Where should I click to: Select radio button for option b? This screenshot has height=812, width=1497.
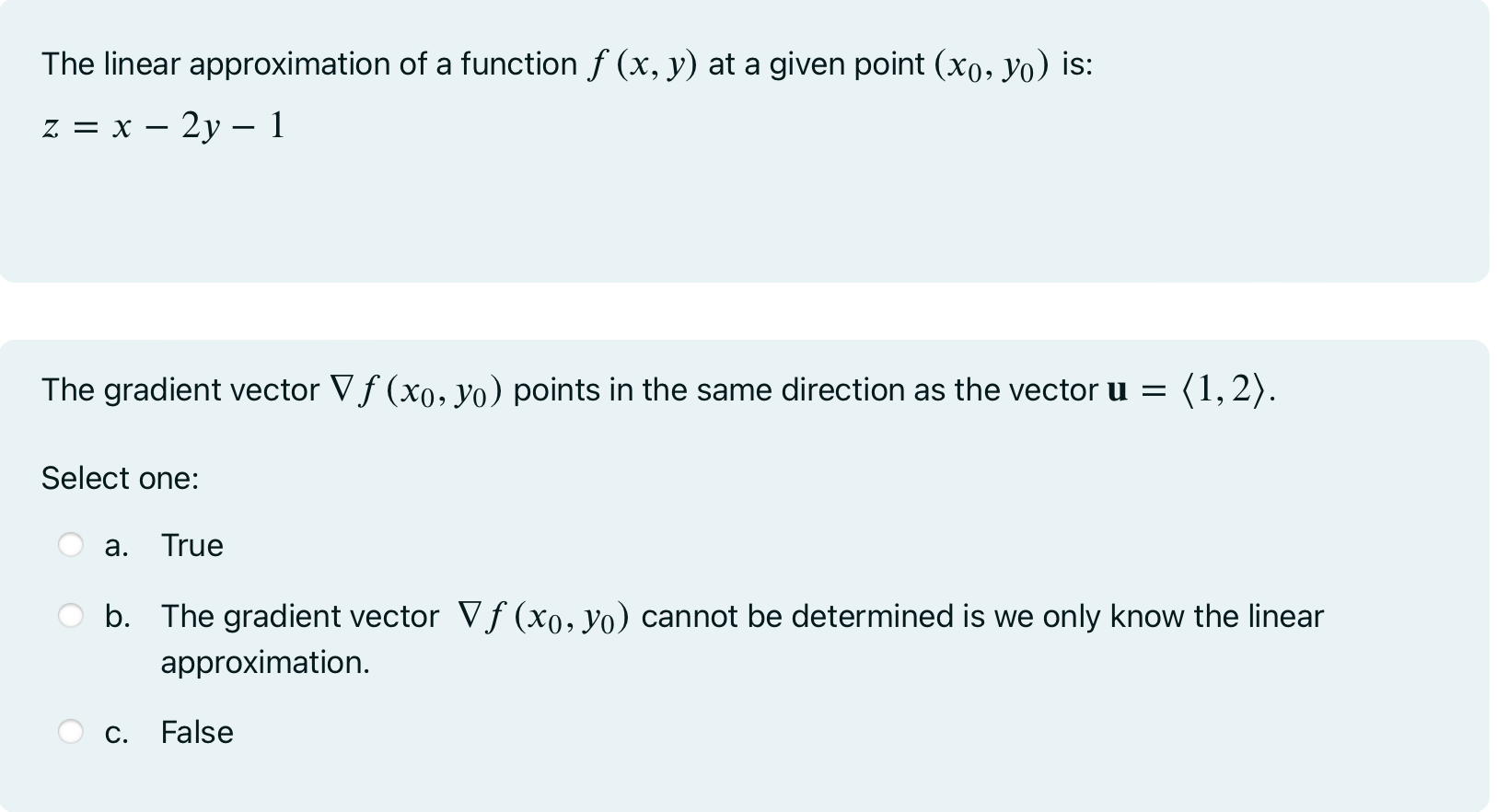coord(70,615)
